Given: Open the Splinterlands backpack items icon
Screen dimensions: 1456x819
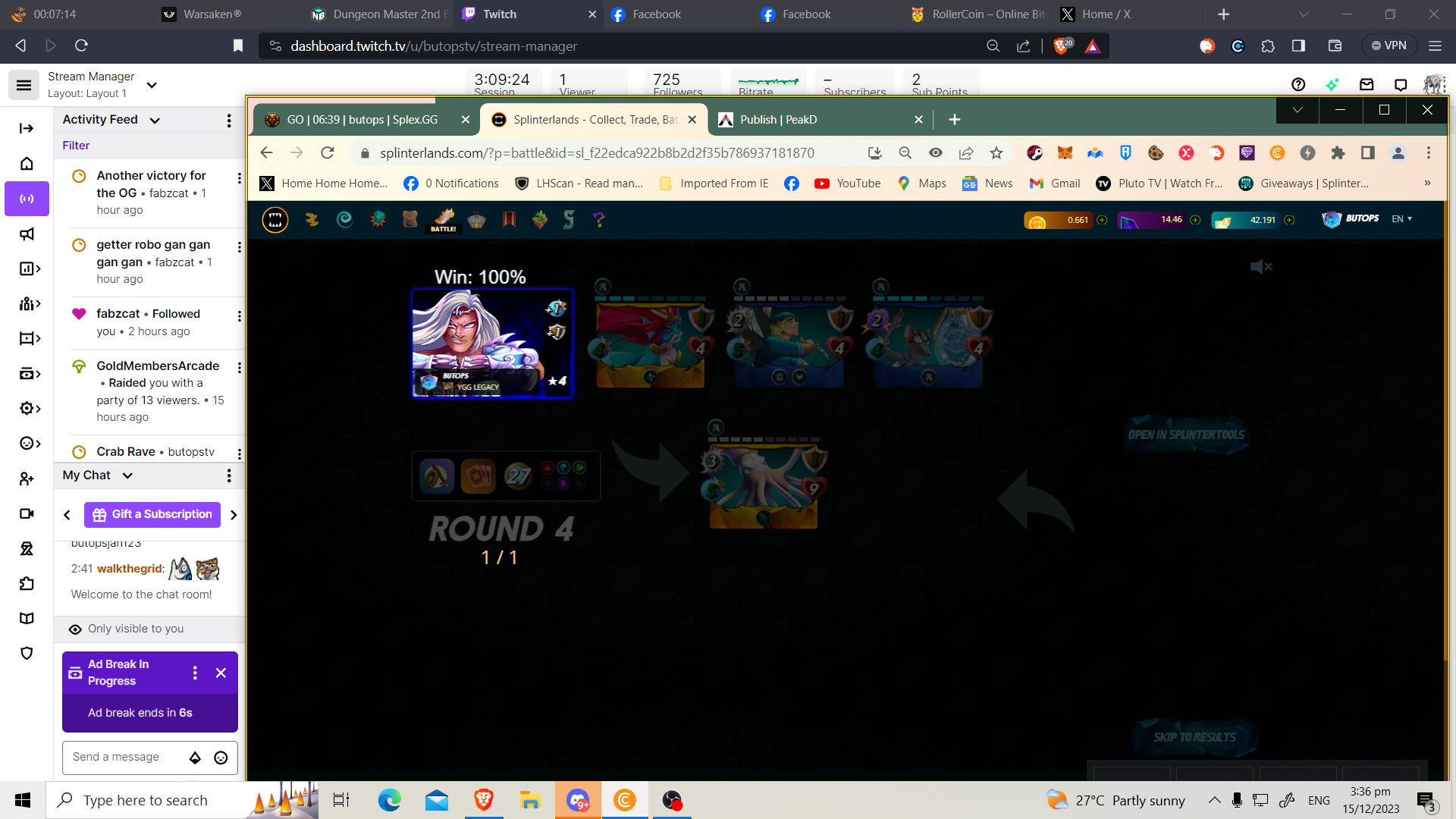Looking at the screenshot, I should [x=410, y=220].
